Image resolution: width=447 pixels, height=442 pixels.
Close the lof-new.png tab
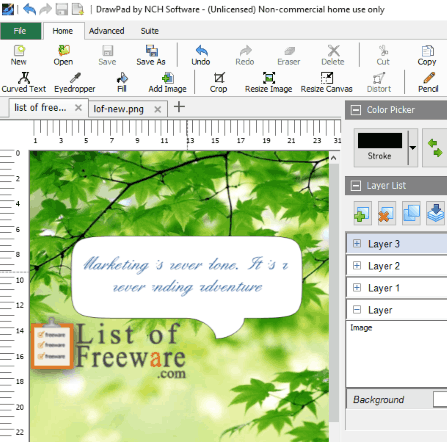pos(158,109)
